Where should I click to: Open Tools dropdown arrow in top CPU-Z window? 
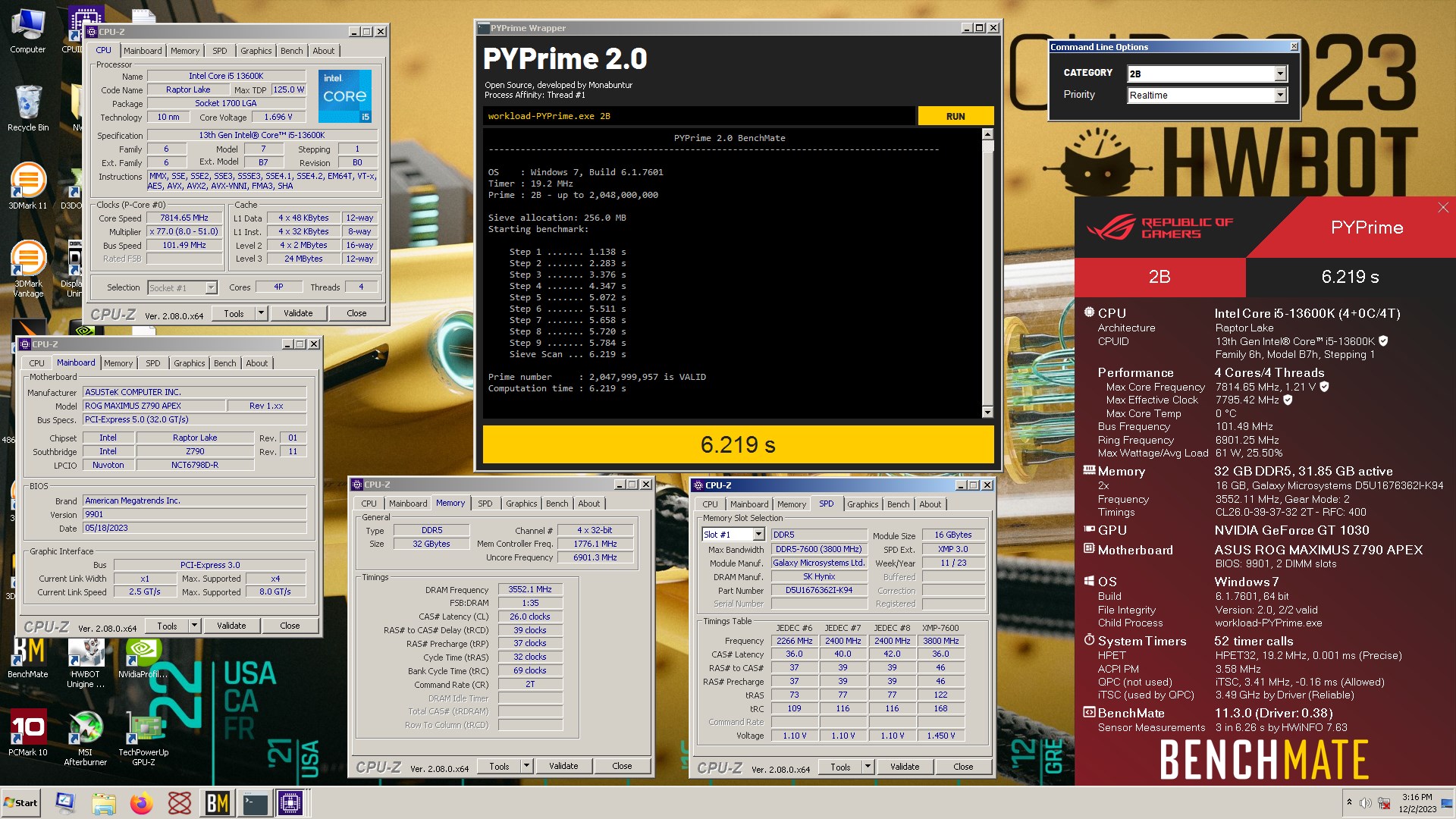click(261, 313)
